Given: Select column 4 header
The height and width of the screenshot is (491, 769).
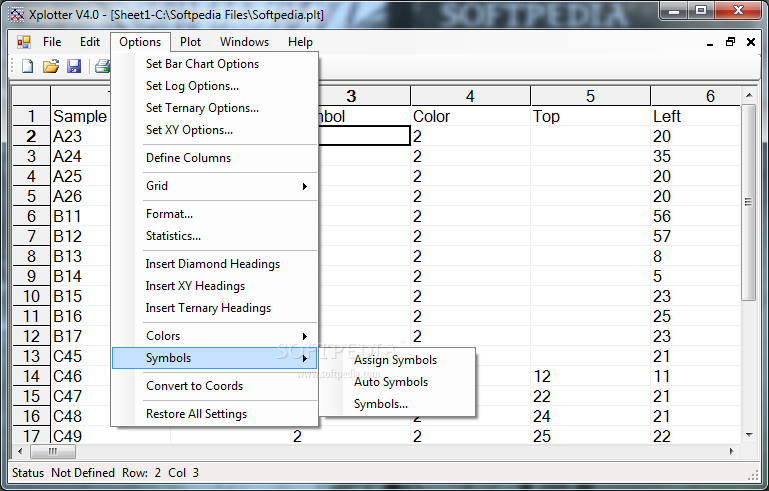Looking at the screenshot, I should pyautogui.click(x=470, y=96).
